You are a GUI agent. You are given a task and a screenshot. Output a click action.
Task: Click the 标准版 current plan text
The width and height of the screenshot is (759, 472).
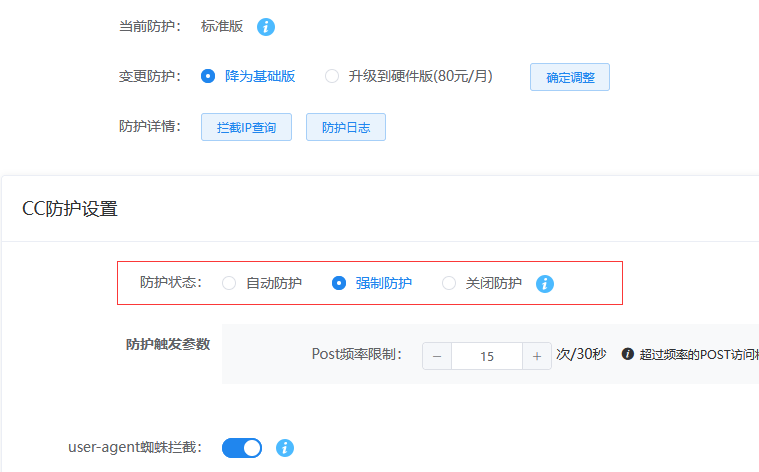pyautogui.click(x=222, y=27)
